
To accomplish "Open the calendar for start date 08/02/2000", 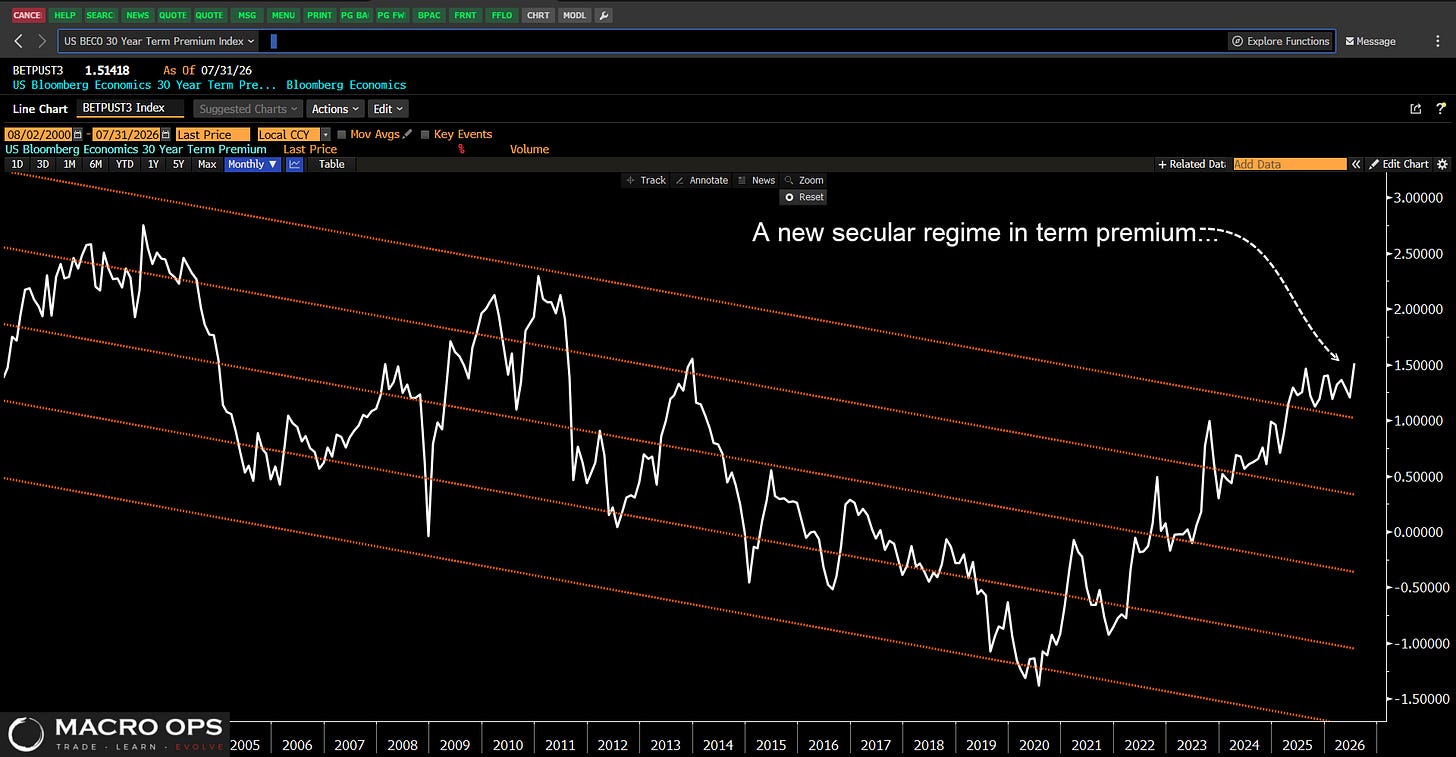I will coord(78,134).
